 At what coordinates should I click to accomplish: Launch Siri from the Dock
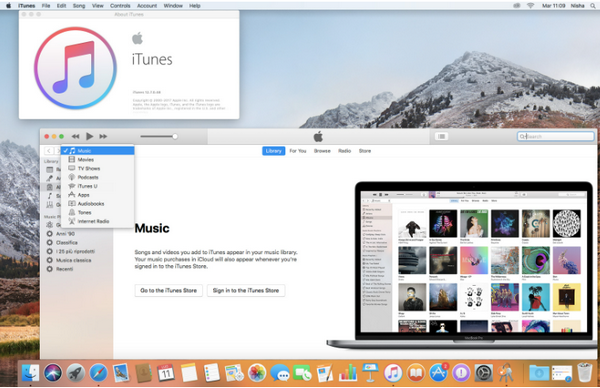tap(53, 373)
